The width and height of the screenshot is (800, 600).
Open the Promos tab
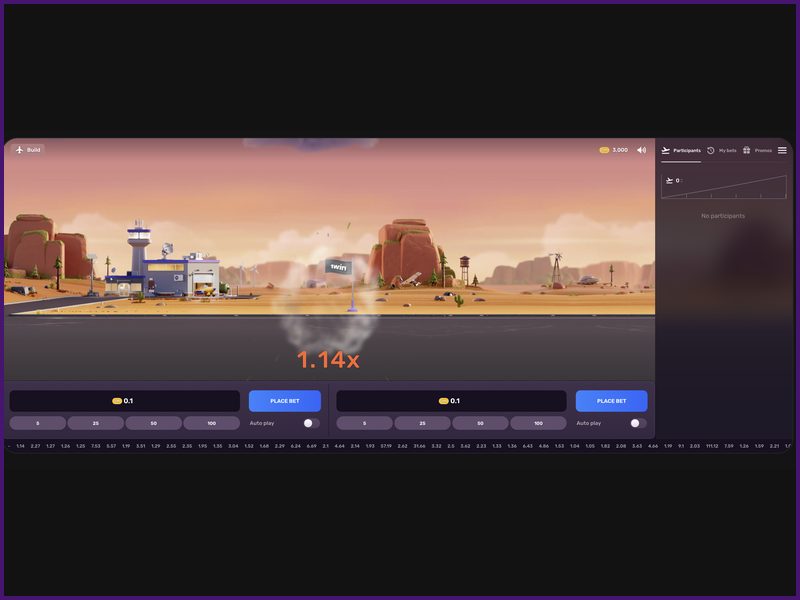[761, 150]
